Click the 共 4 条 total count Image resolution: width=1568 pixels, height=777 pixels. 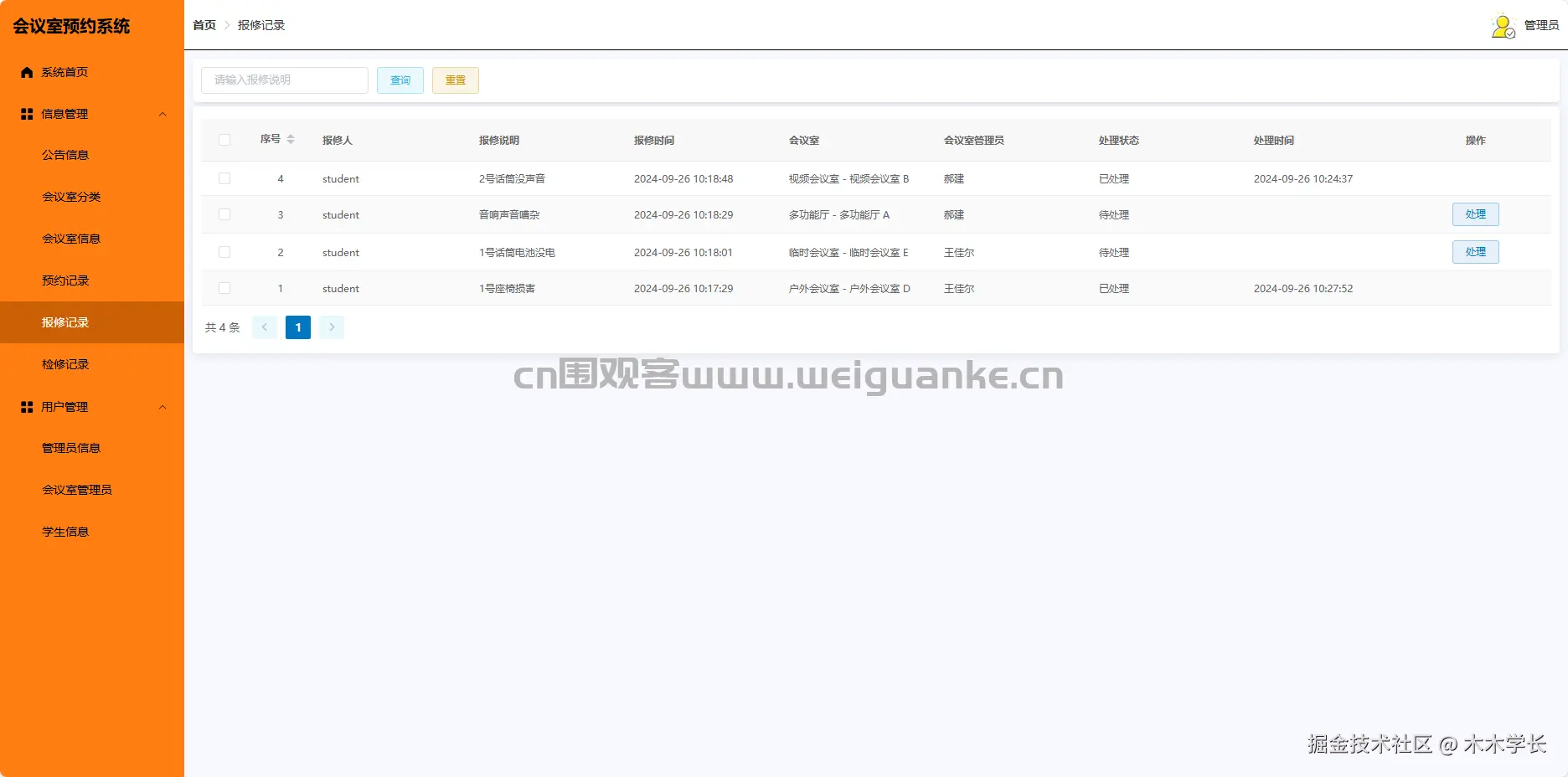[x=223, y=327]
